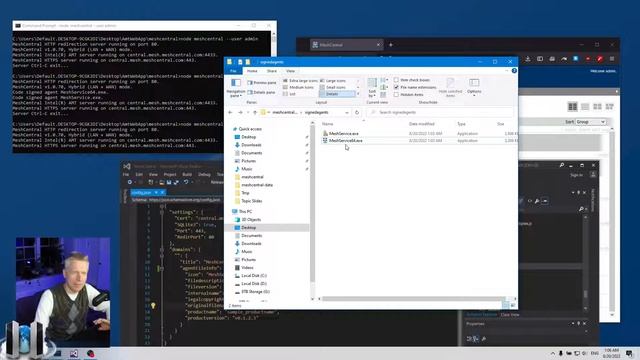Screen dimensions: 640x360
Task: Click the Explorer Back navigation arrow
Action: pyautogui.click(x=230, y=112)
